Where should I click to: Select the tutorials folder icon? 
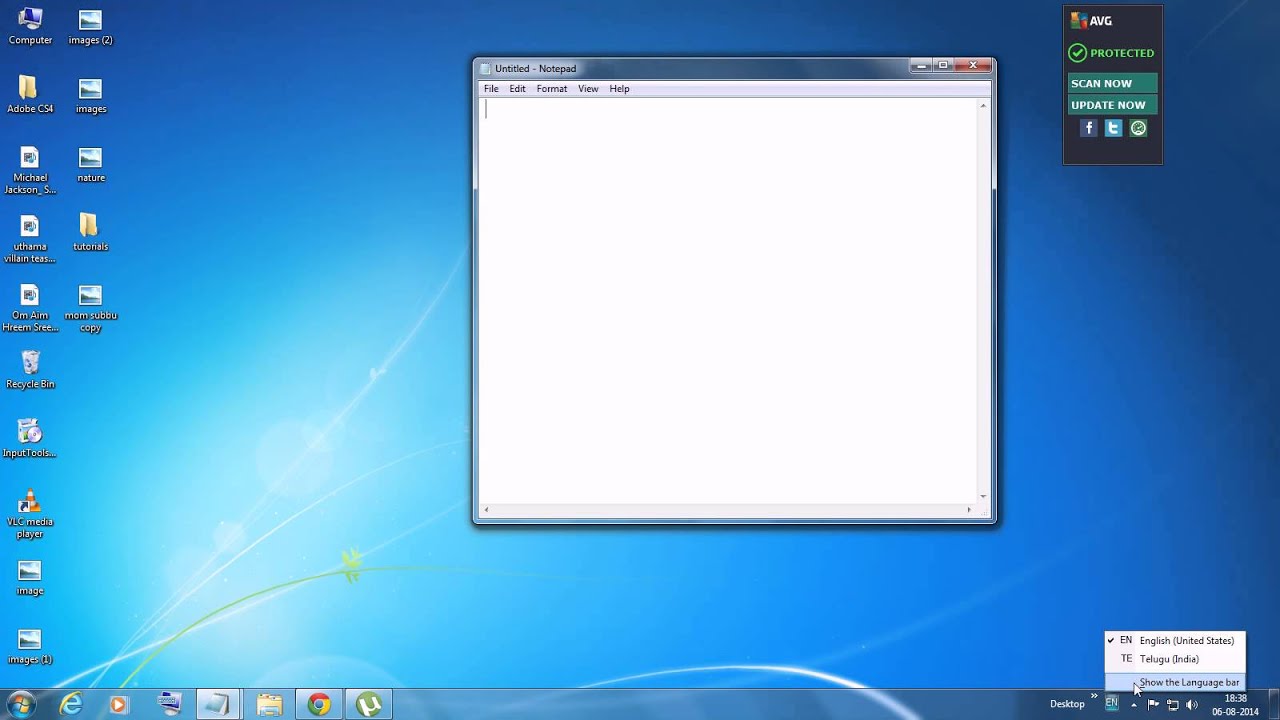tap(90, 233)
